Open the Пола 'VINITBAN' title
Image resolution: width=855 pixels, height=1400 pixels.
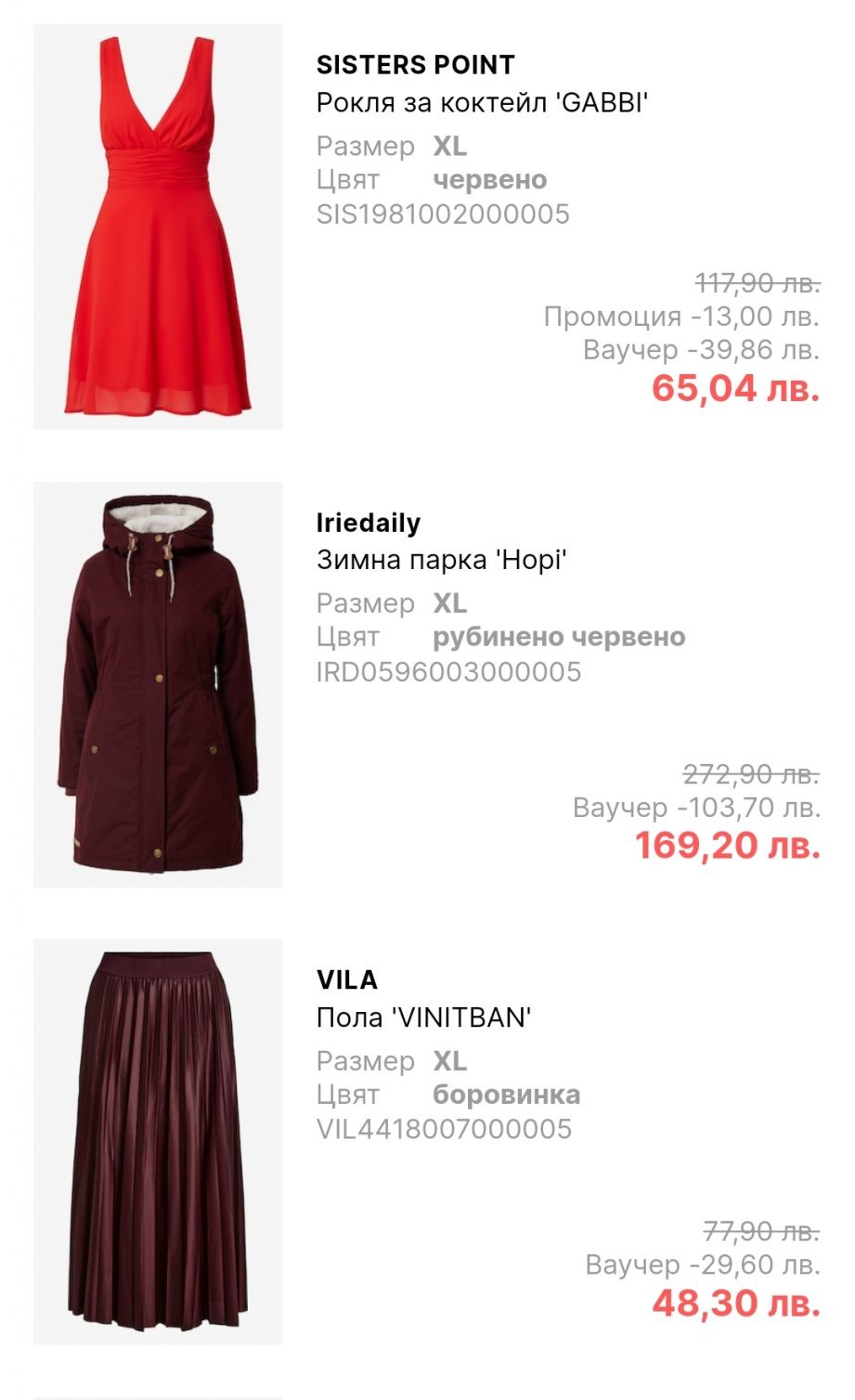(x=424, y=1018)
